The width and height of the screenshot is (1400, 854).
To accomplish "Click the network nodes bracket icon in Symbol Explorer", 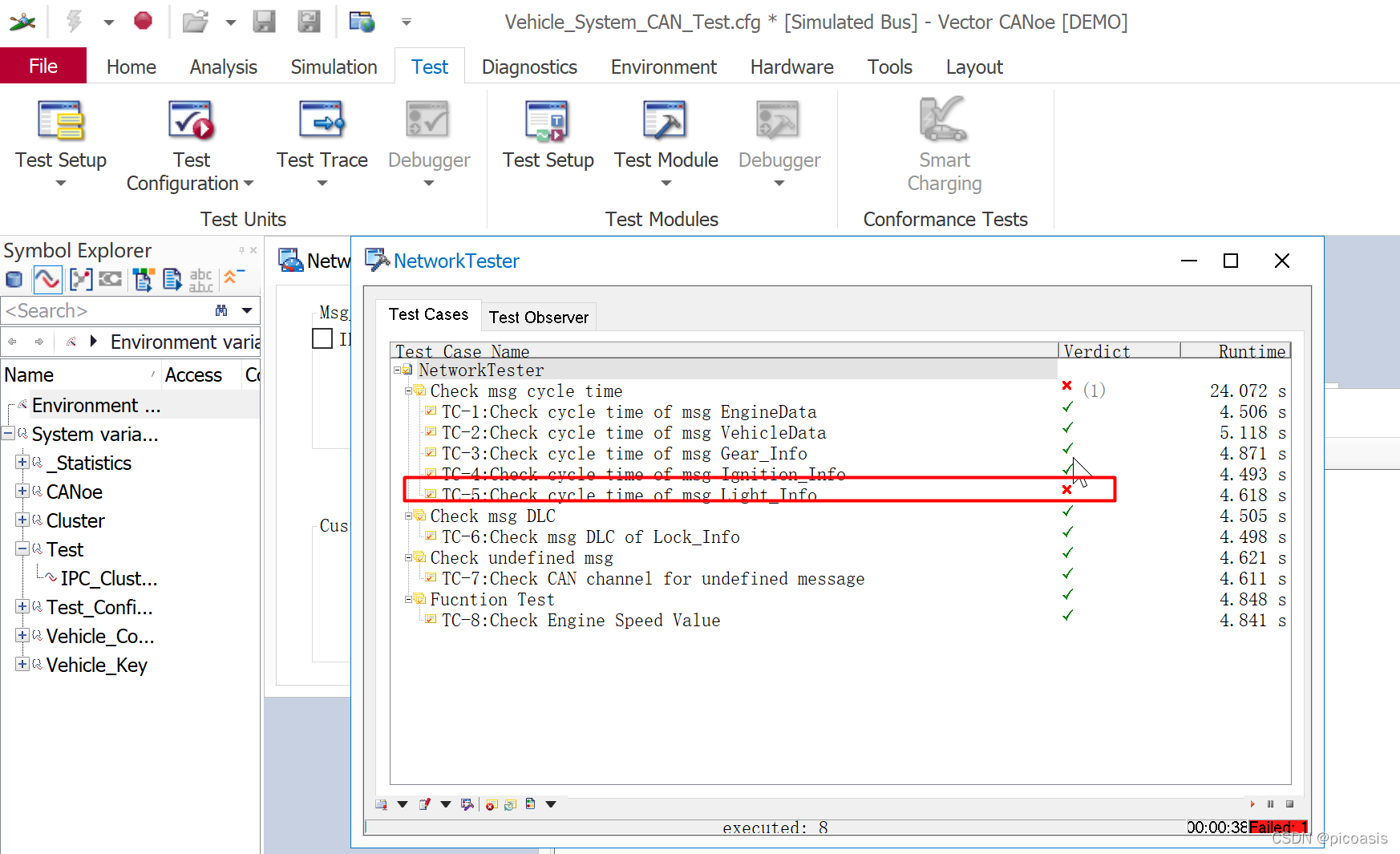I will click(81, 279).
